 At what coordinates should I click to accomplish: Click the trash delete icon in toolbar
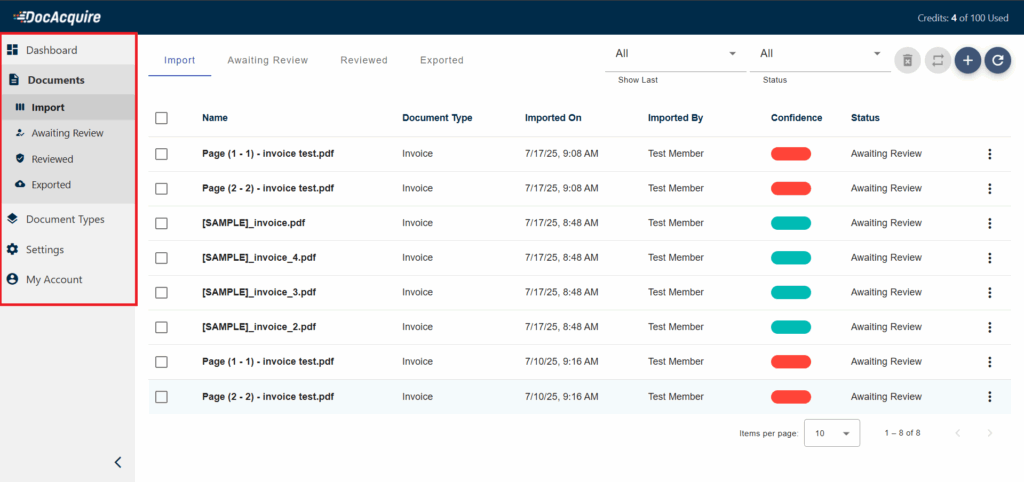click(907, 61)
